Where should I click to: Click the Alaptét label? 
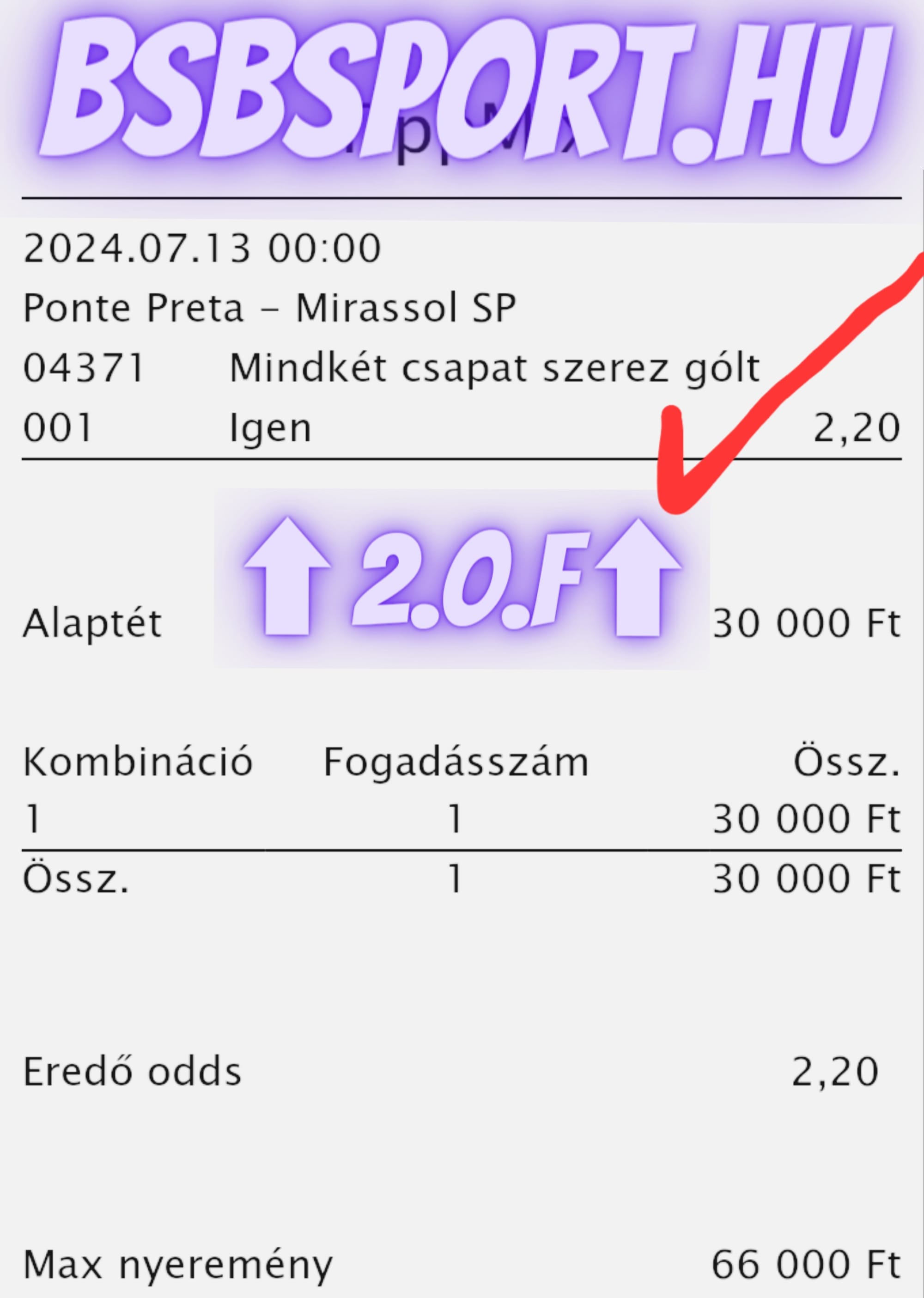click(92, 624)
